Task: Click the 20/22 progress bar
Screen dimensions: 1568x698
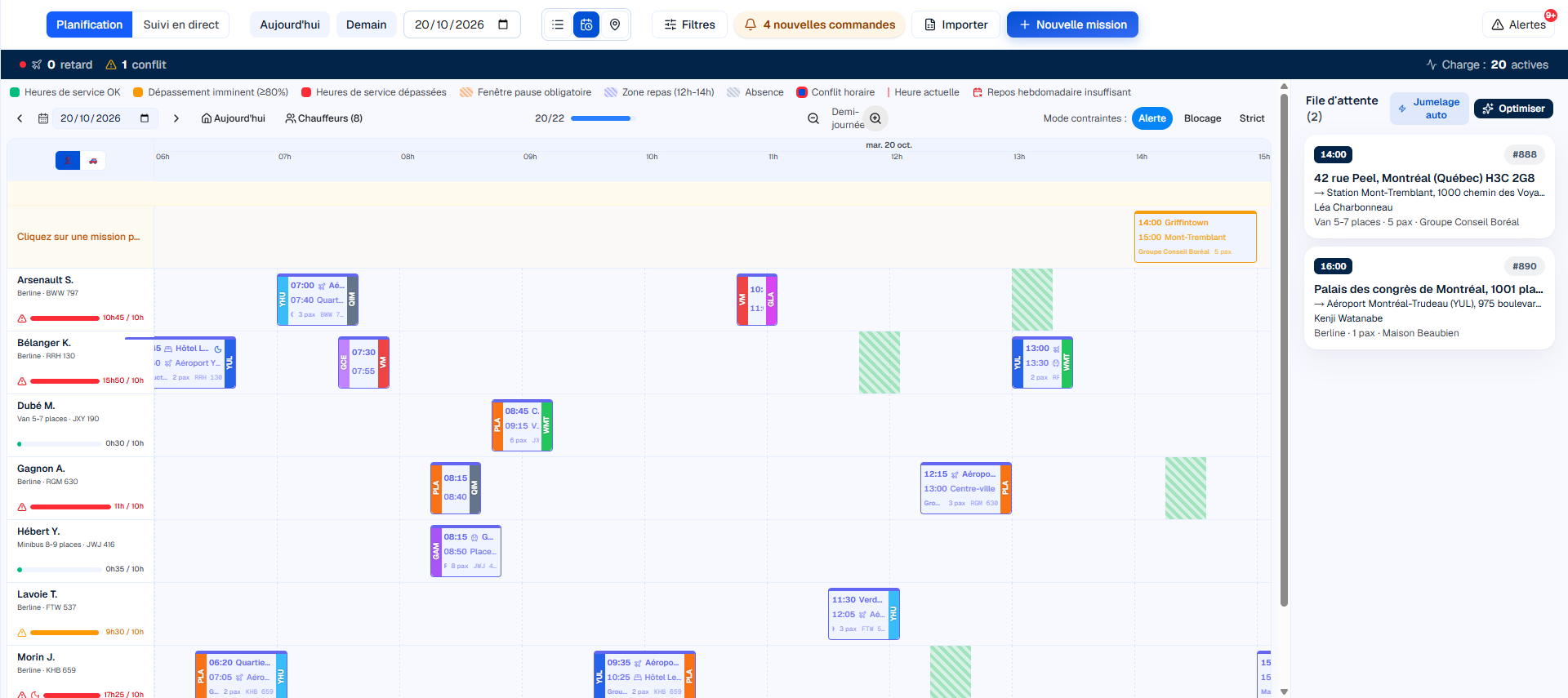Action: 602,118
